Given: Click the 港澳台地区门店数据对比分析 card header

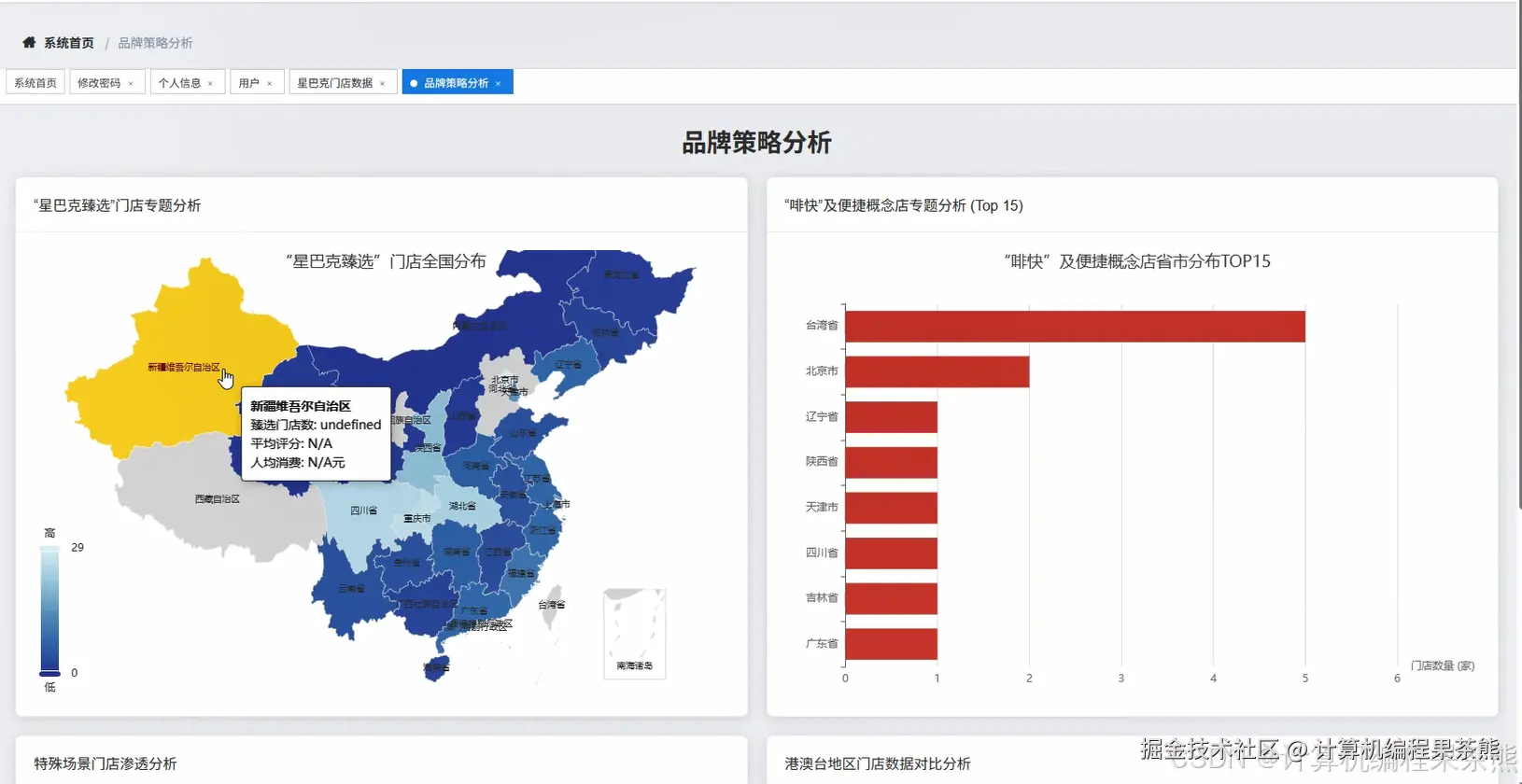Looking at the screenshot, I should tap(878, 763).
